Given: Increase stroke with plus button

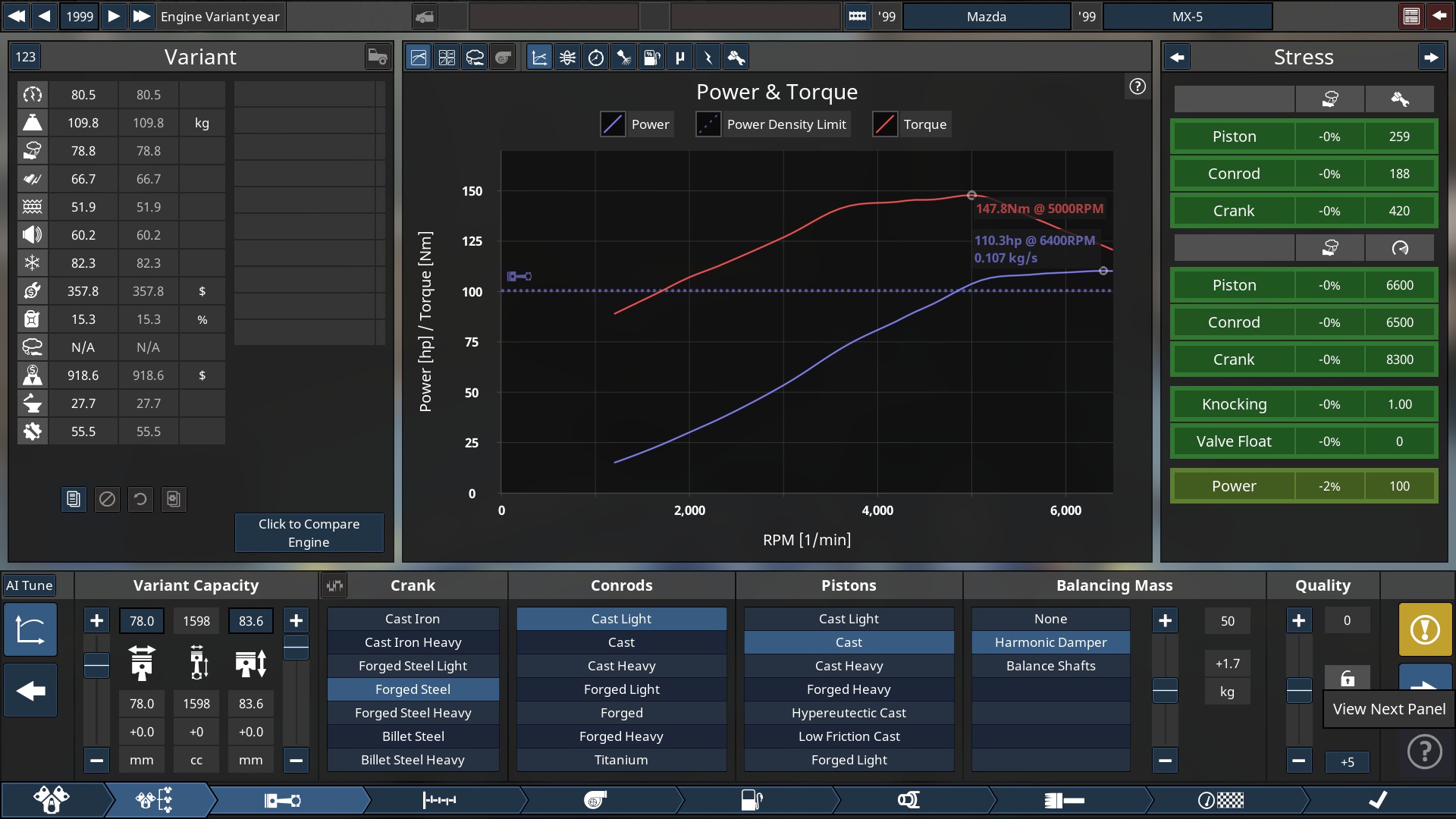Looking at the screenshot, I should click(x=296, y=621).
